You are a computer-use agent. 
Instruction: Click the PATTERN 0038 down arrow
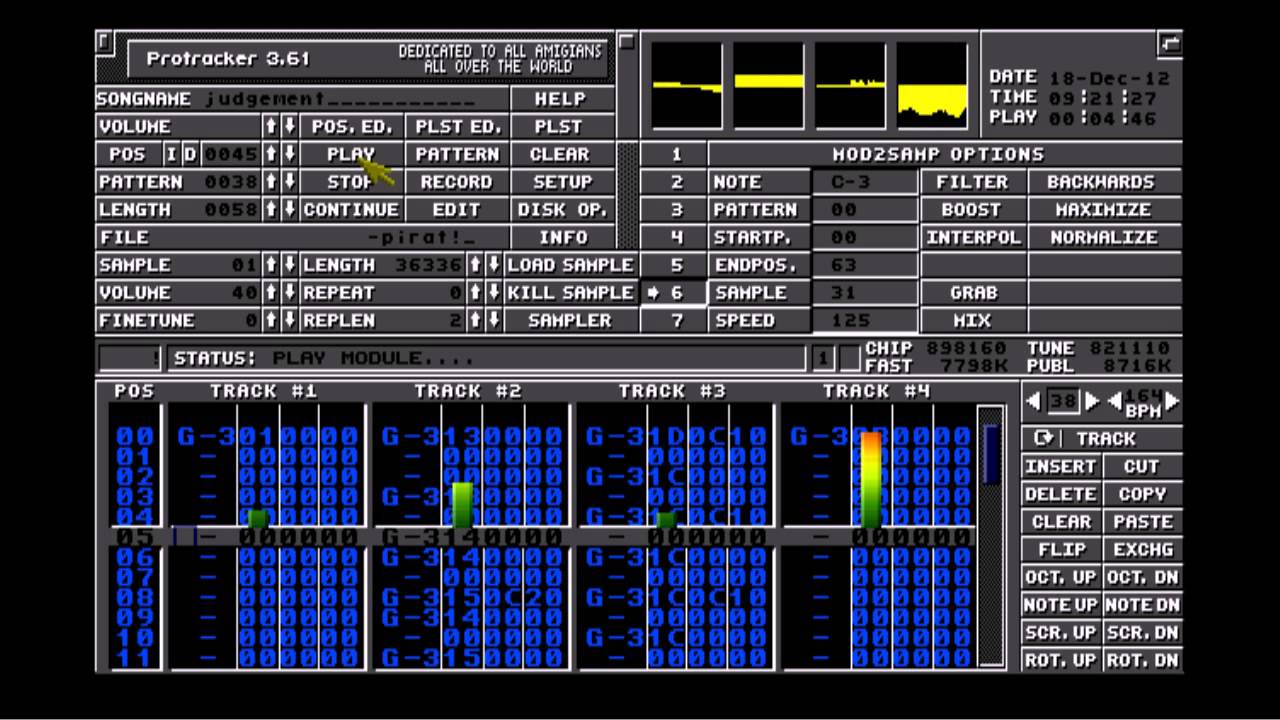click(289, 182)
